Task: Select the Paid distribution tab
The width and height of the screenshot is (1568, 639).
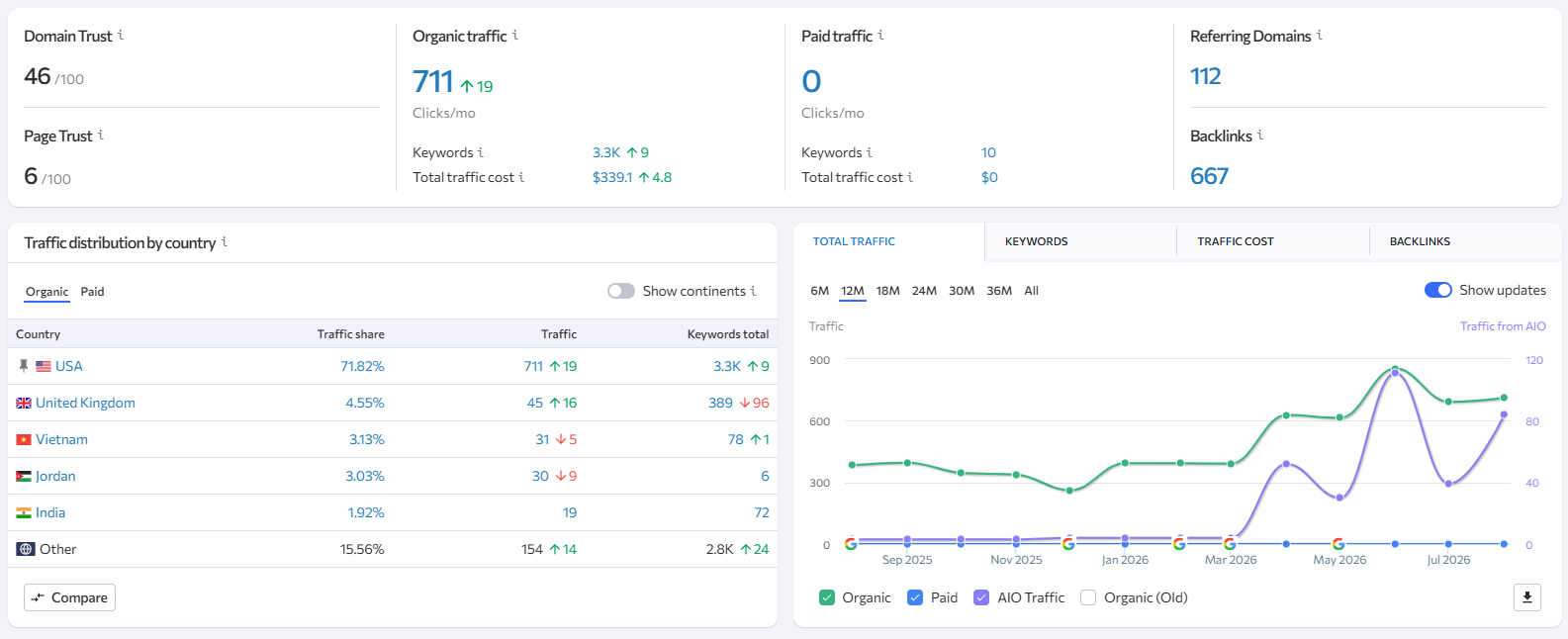Action: 92,292
